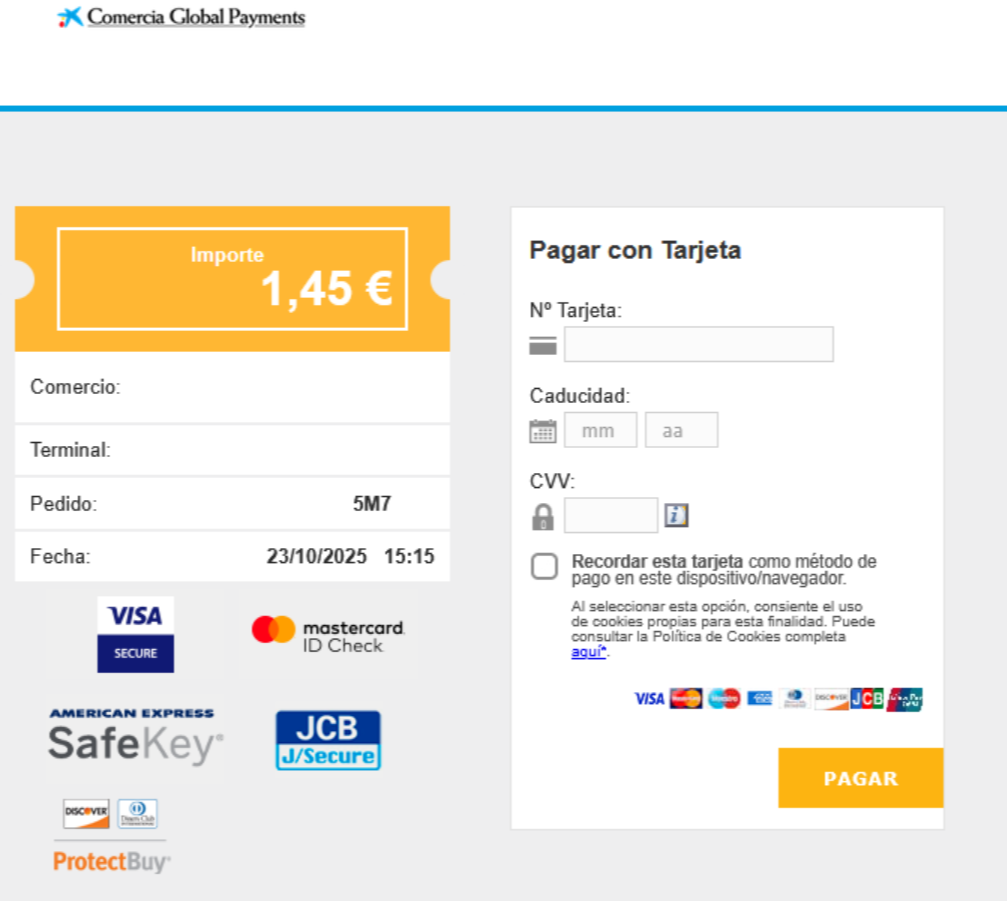The image size is (1007, 901).
Task: Click the Discover ProtectBuy logo
Action: click(x=111, y=836)
